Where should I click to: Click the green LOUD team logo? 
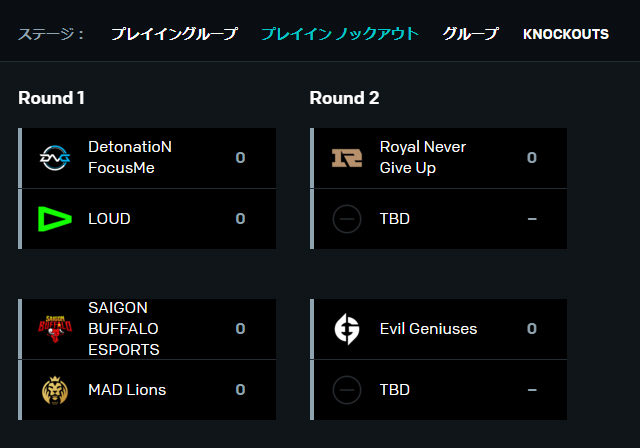(55, 219)
